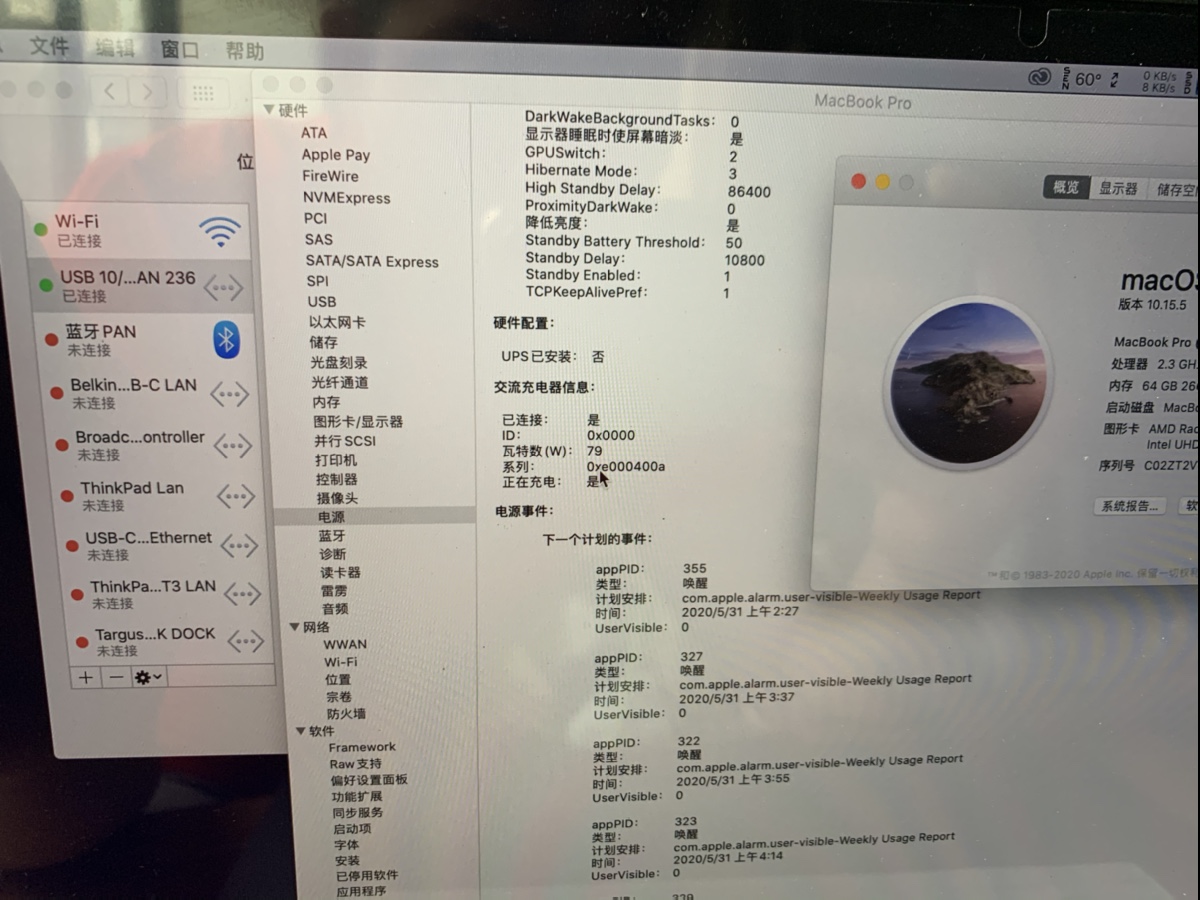Open Creative Cloud menu bar icon
The height and width of the screenshot is (900, 1200).
[x=1040, y=77]
